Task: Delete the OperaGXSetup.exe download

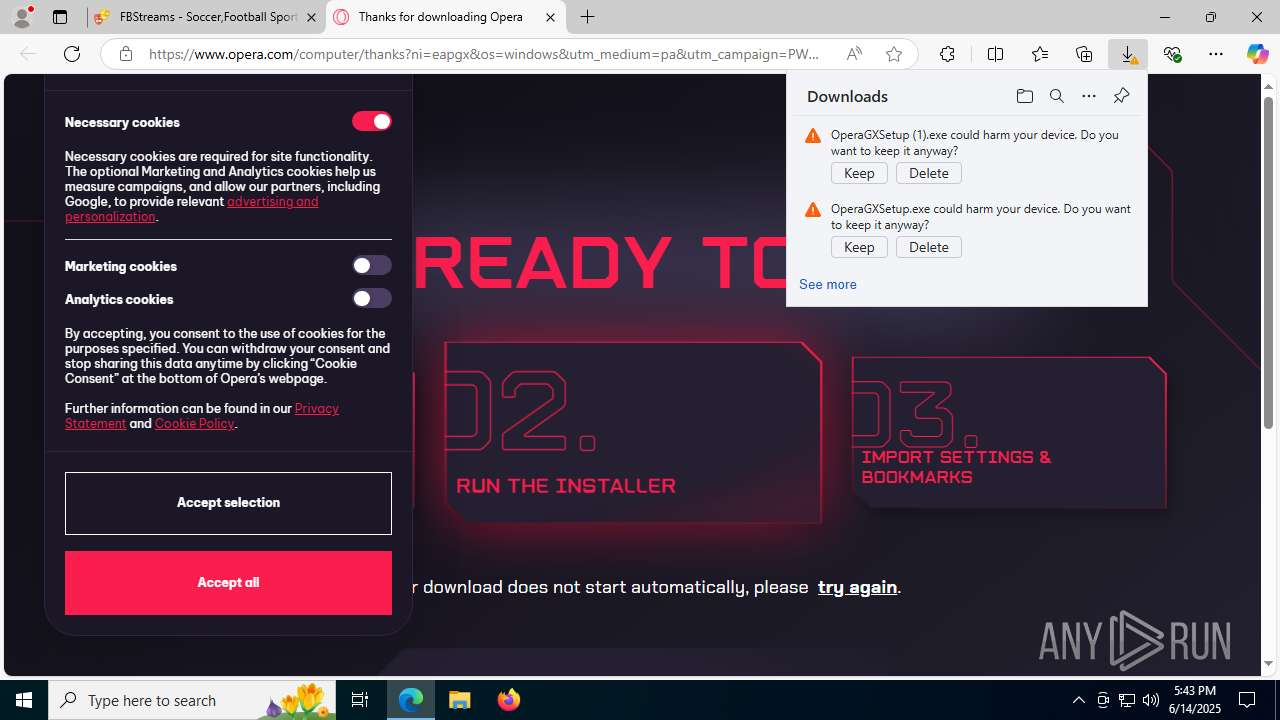Action: [x=929, y=247]
